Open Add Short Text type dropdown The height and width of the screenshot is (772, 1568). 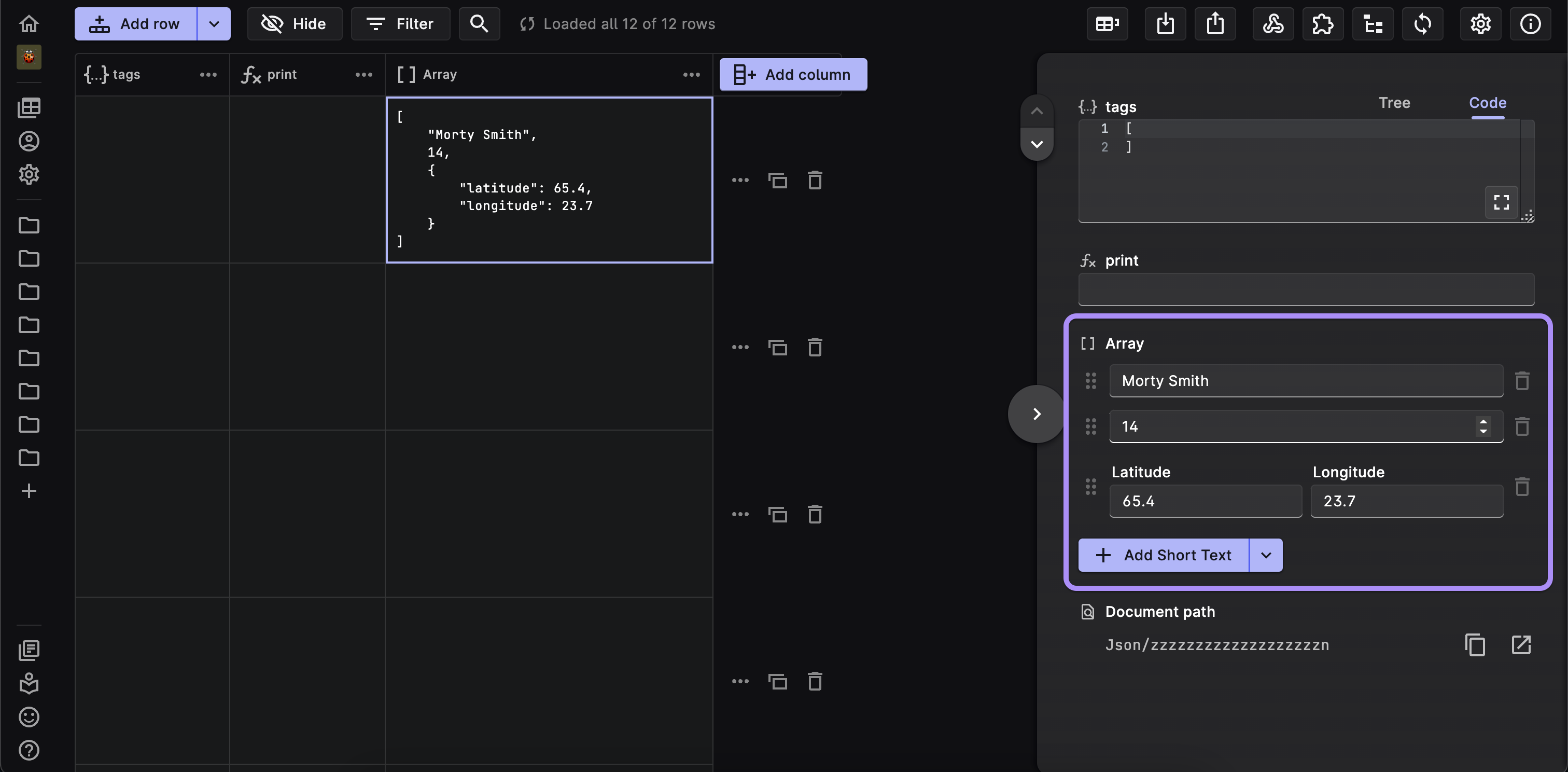[1266, 555]
